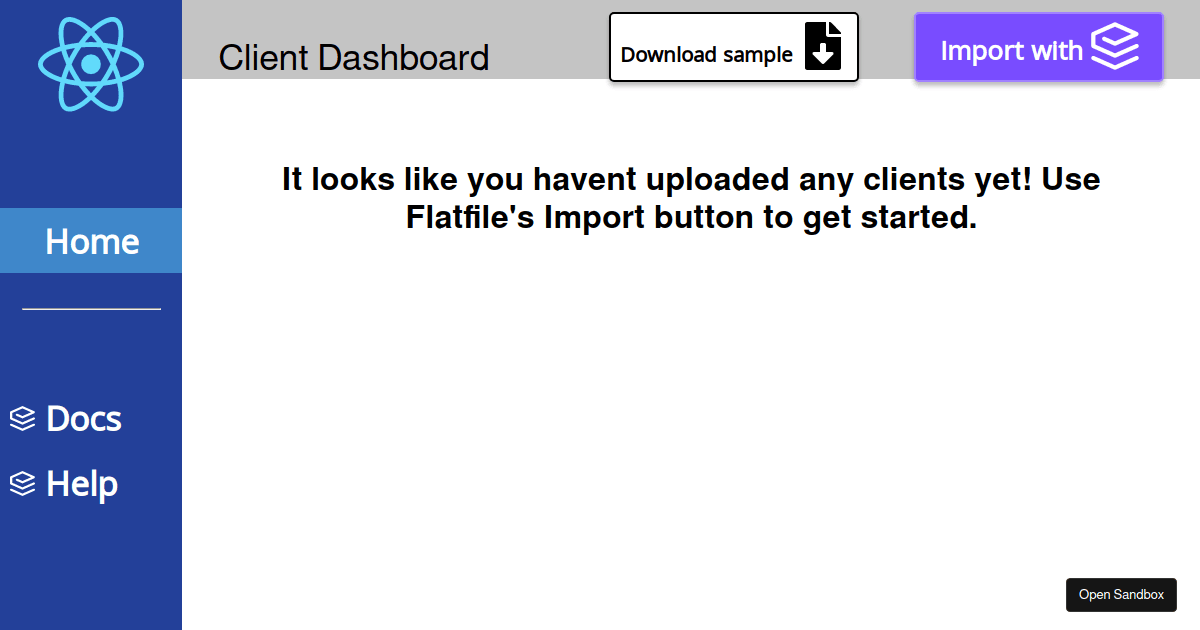Click the white divider line in sidebar
1200x630 pixels.
point(91,309)
